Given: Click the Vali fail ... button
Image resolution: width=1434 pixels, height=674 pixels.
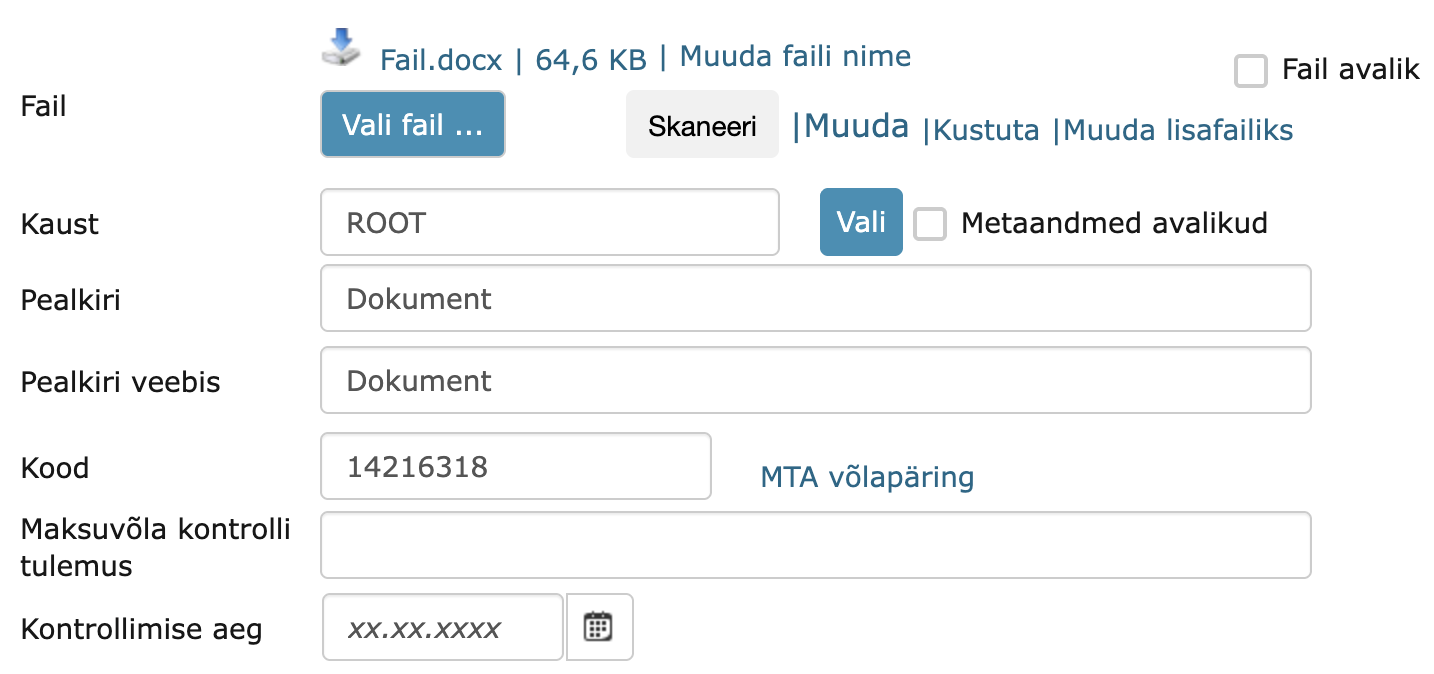Looking at the screenshot, I should (413, 125).
